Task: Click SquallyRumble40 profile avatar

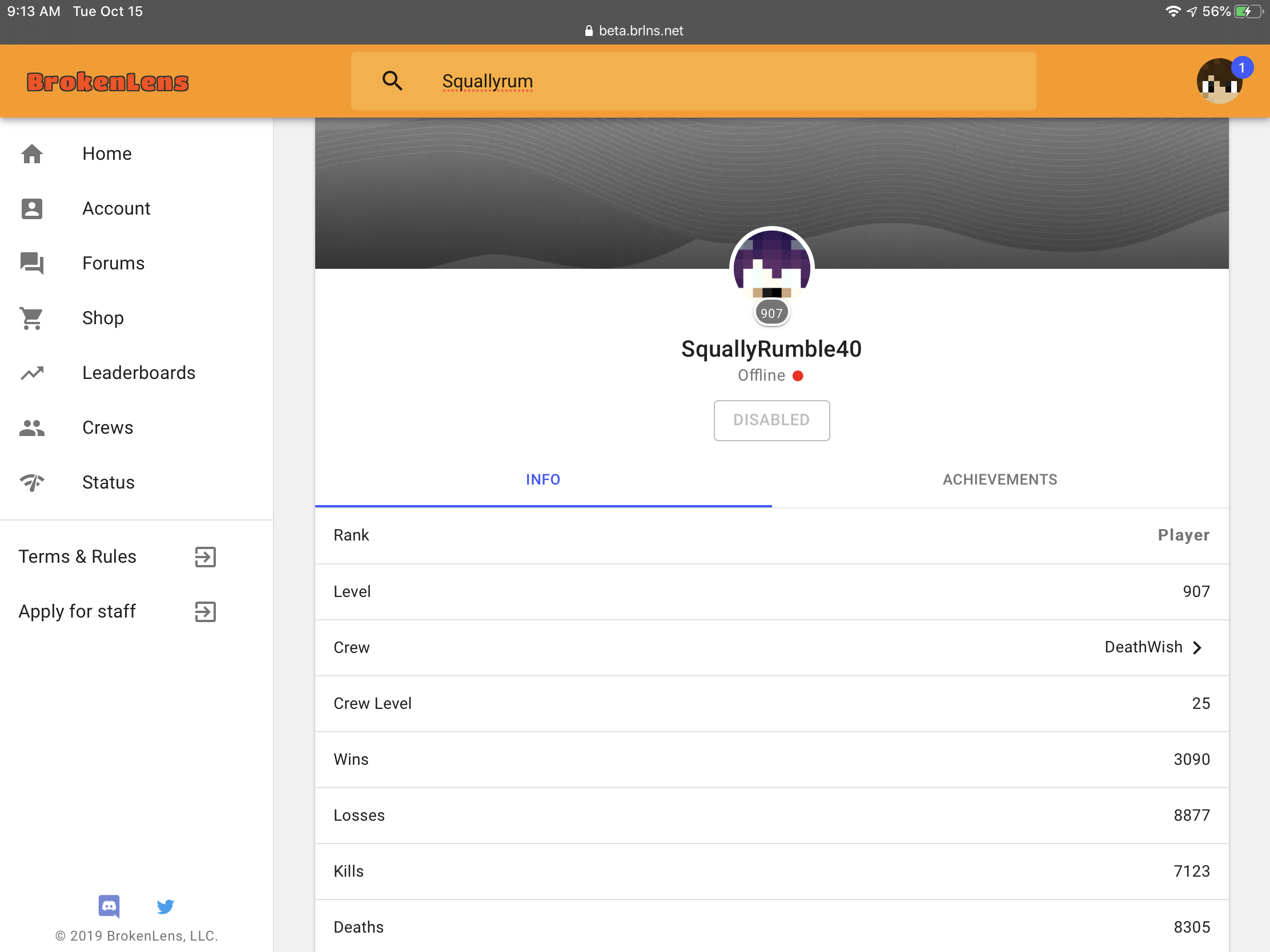Action: (x=771, y=268)
